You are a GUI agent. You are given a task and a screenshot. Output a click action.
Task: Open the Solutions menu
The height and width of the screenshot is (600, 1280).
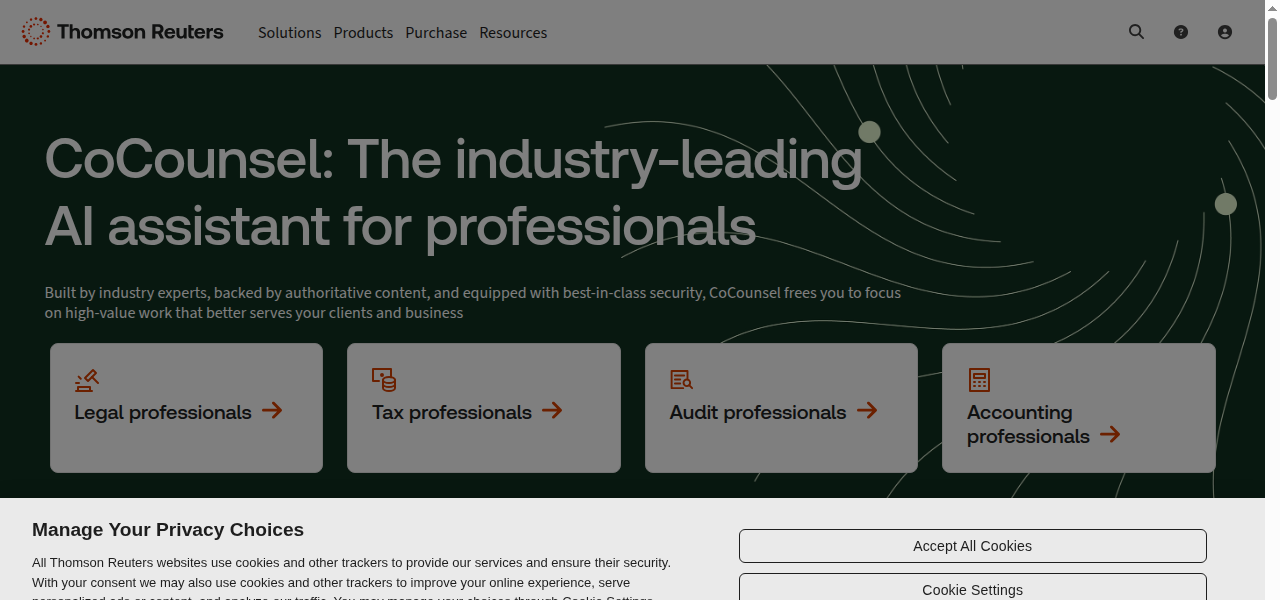point(289,32)
